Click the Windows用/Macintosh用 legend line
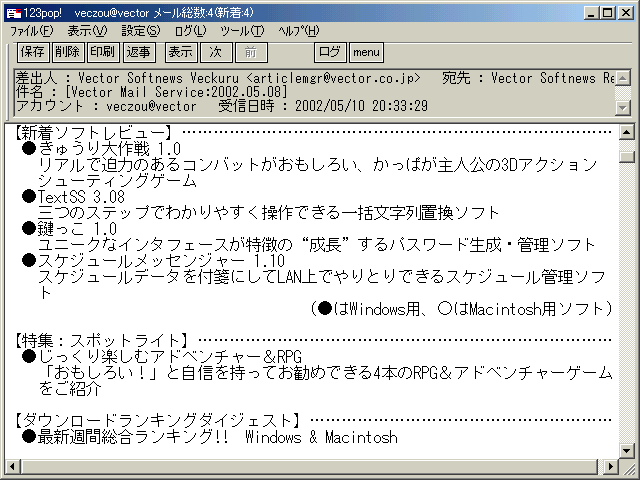Image resolution: width=640 pixels, height=480 pixels. 461,309
